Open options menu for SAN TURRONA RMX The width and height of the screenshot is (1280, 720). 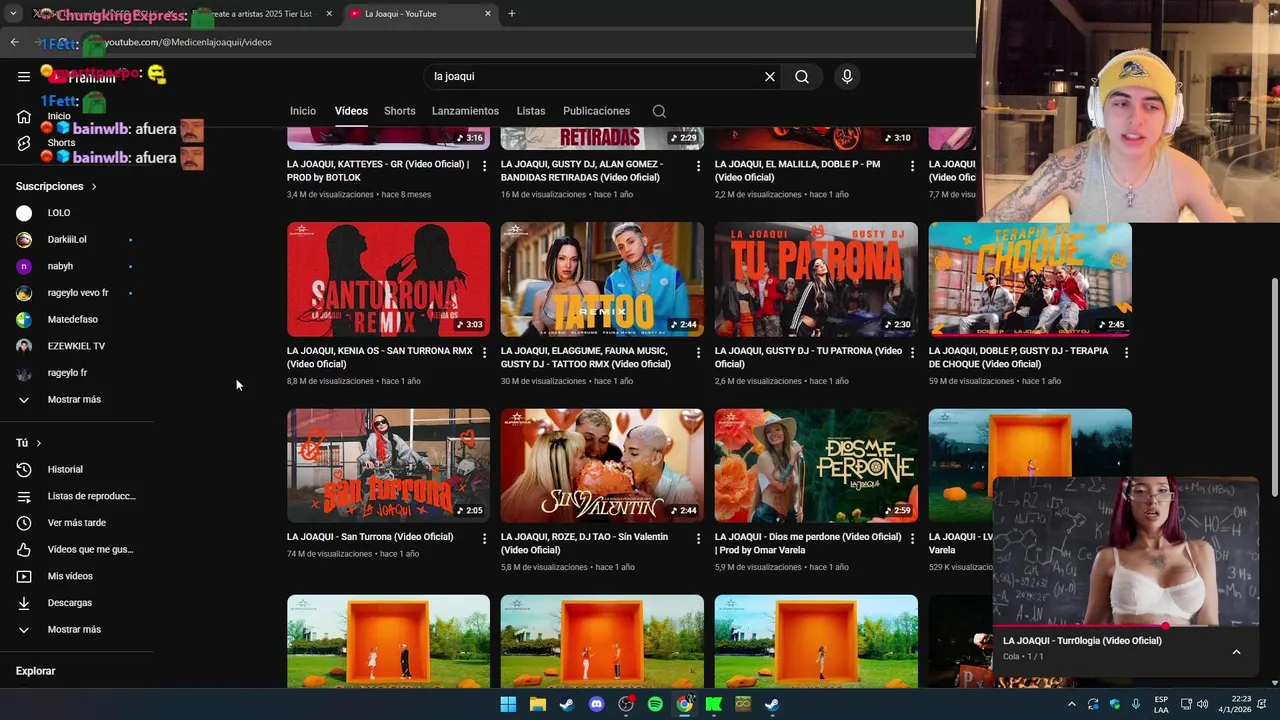pyautogui.click(x=485, y=352)
